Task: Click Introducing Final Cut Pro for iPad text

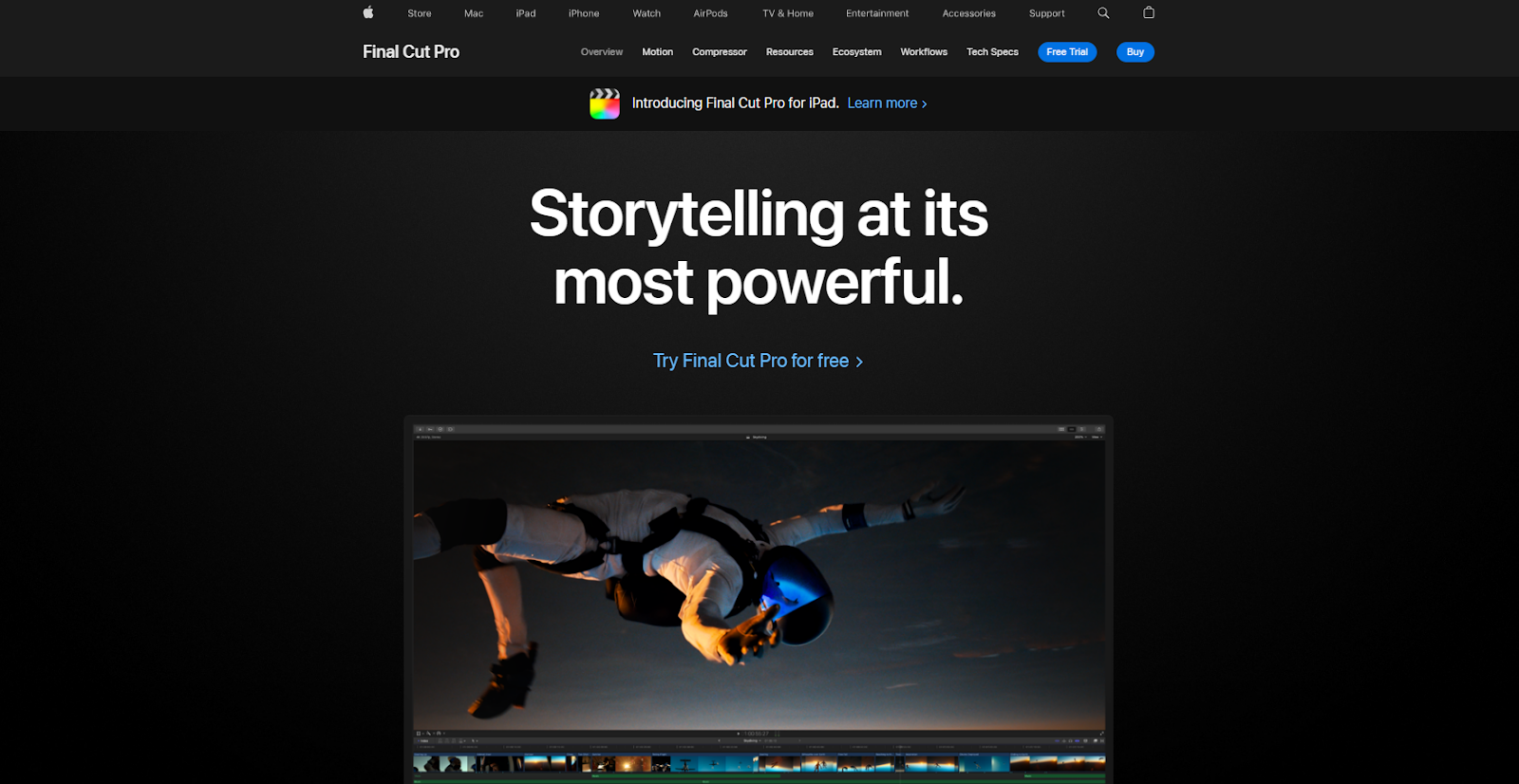Action: (735, 103)
